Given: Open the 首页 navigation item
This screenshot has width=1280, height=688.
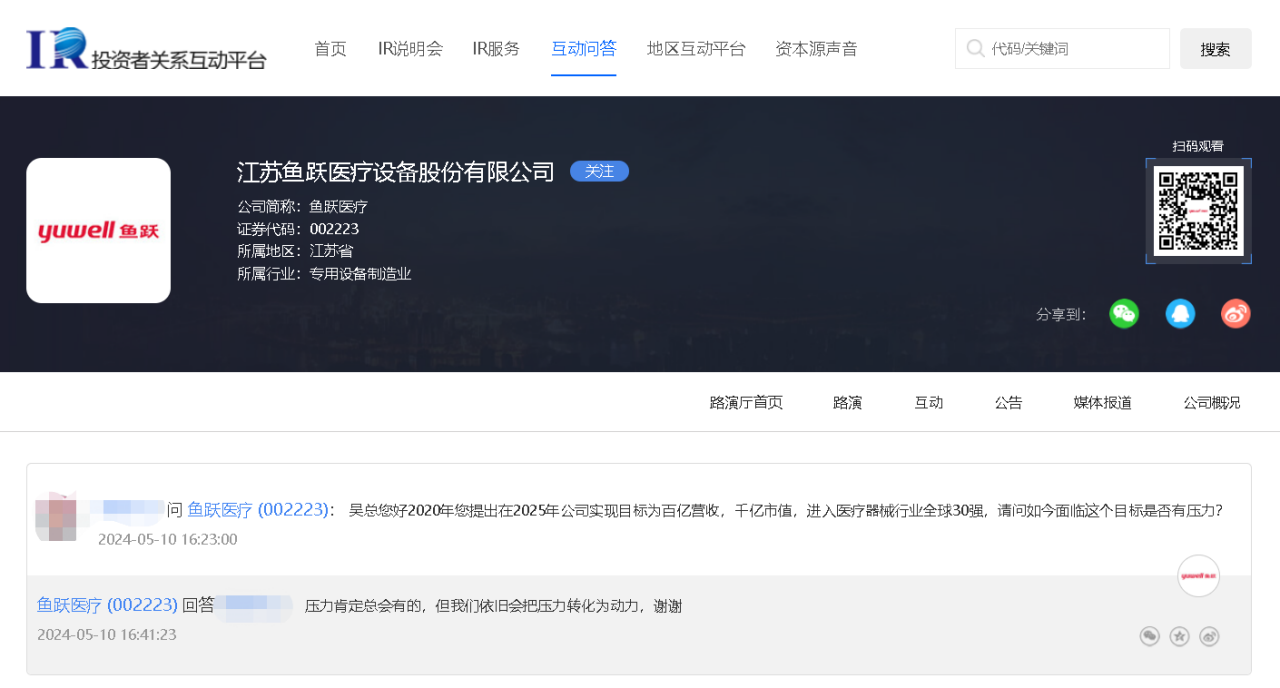Looking at the screenshot, I should [330, 48].
